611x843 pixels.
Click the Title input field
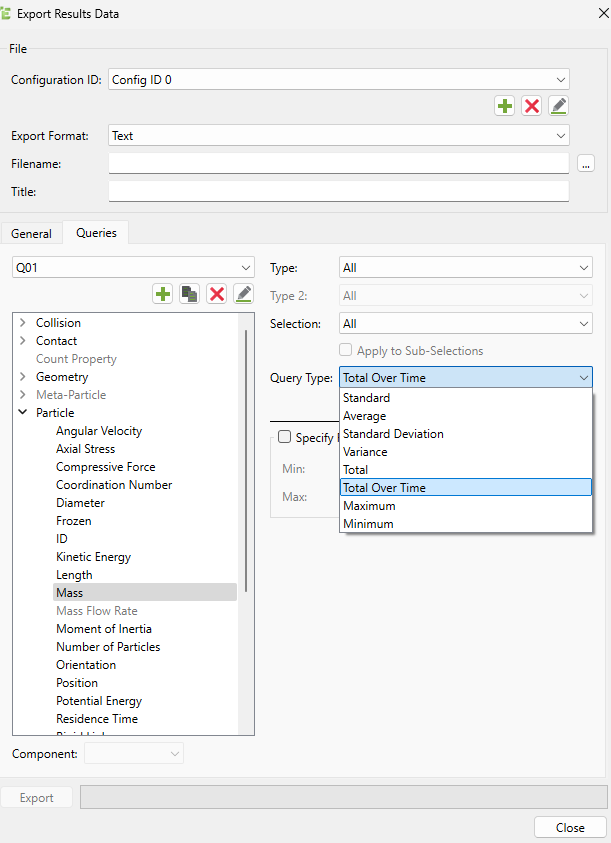[339, 191]
